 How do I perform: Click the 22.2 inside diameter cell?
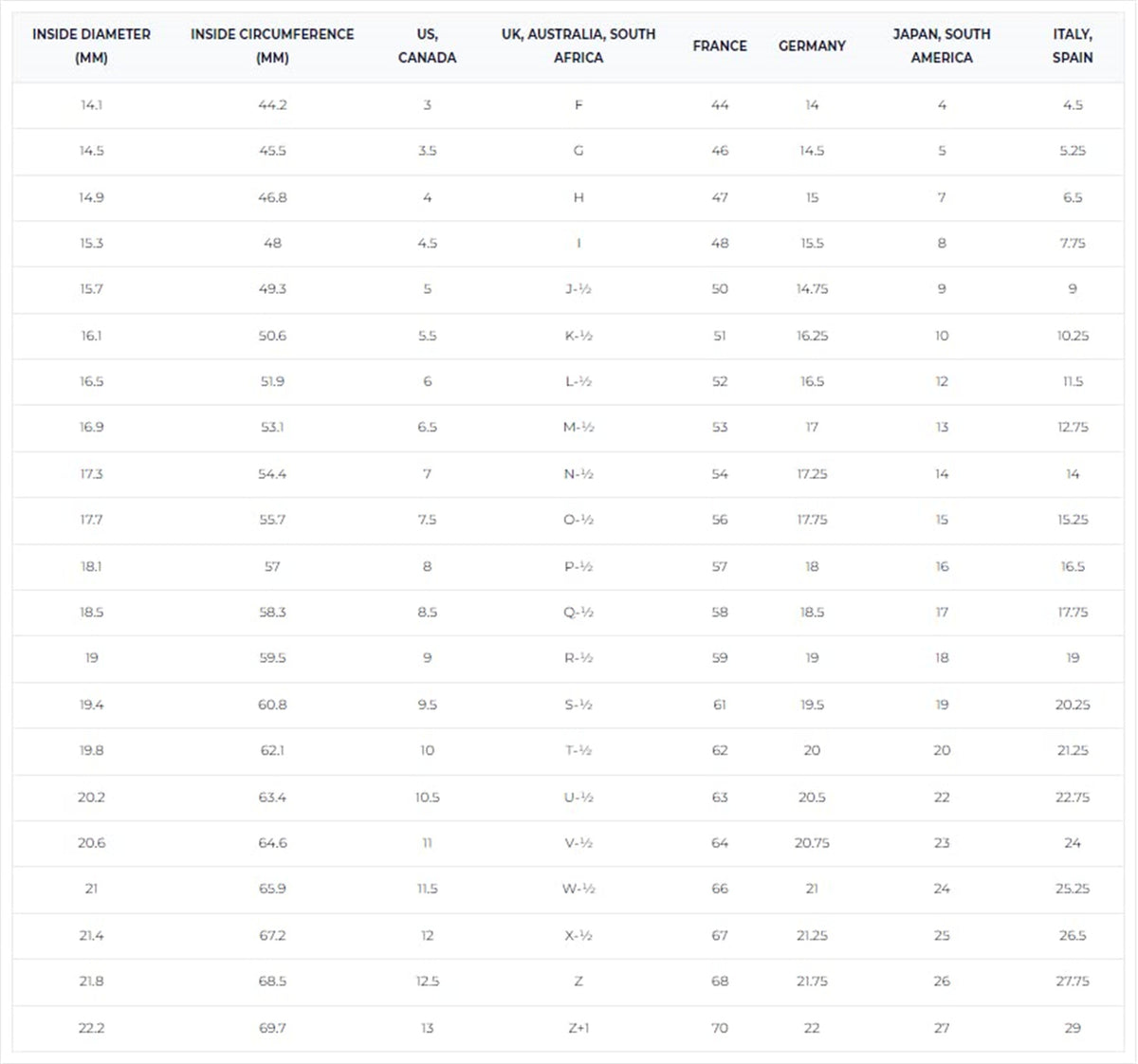[x=91, y=1028]
